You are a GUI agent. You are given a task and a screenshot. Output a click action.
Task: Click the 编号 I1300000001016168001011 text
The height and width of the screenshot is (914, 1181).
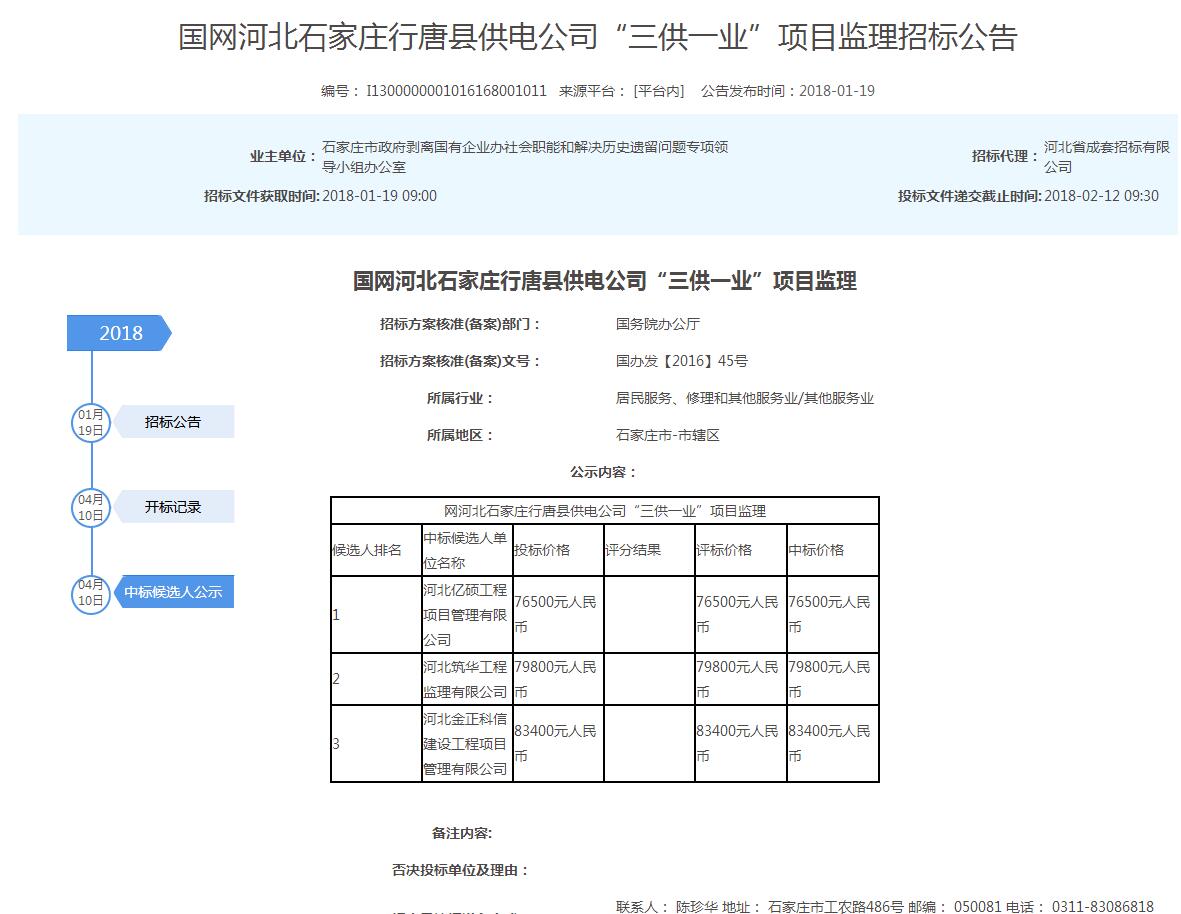pyautogui.click(x=434, y=91)
